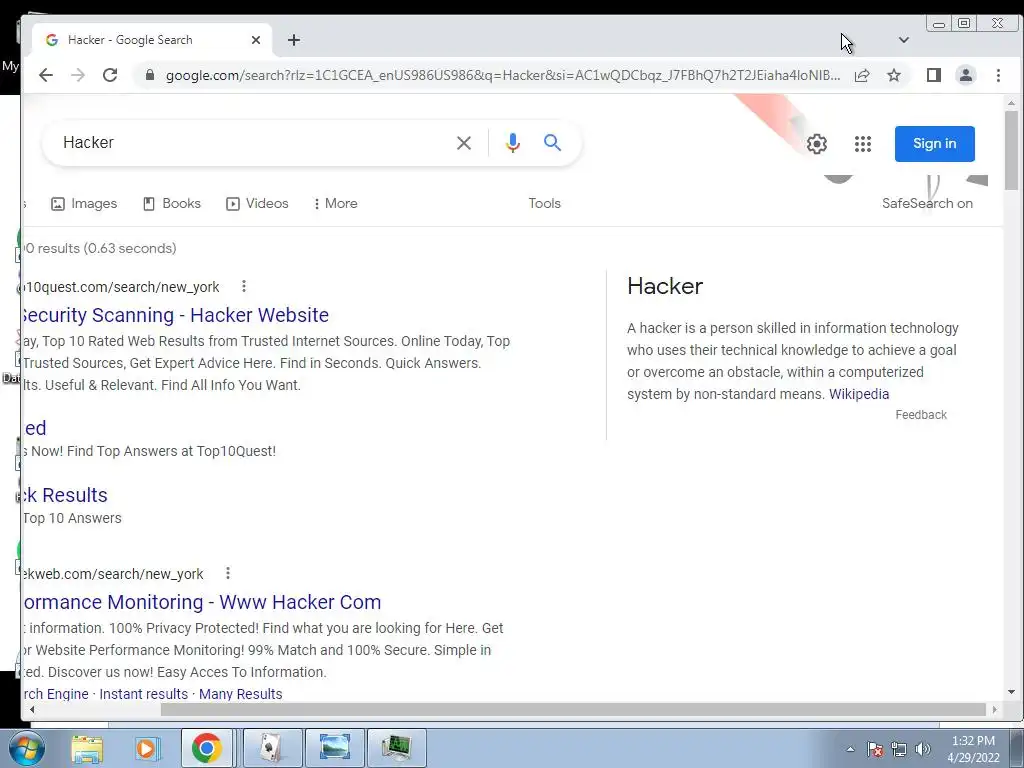Open File Explorer from the taskbar
The image size is (1024, 768).
(87, 748)
